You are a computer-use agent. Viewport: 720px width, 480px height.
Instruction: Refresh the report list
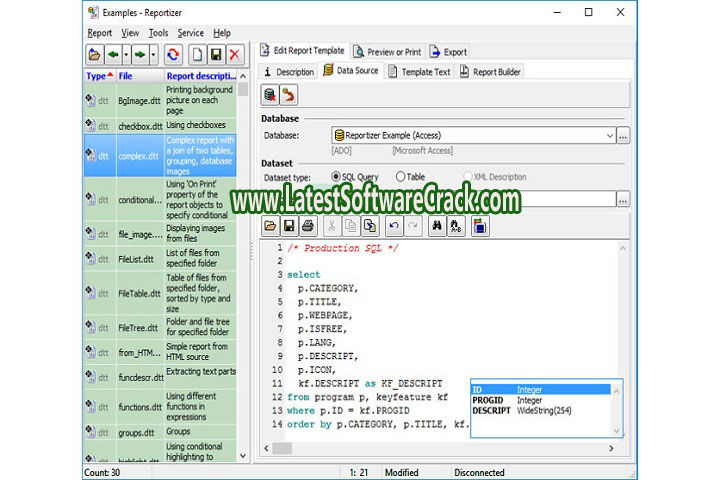click(x=173, y=55)
